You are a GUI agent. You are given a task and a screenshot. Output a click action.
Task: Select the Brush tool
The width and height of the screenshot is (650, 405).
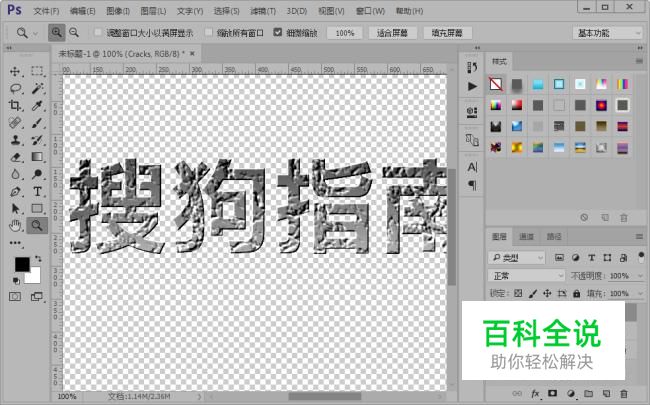(37, 123)
